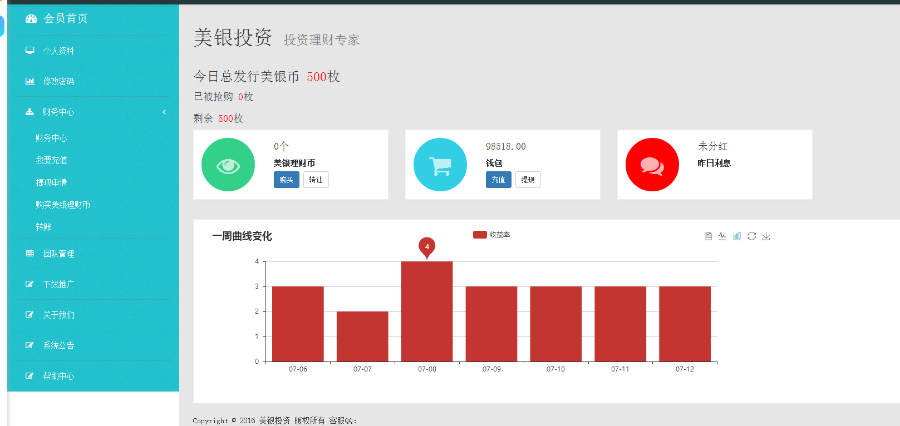This screenshot has width=900, height=426.
Task: Click the 07-08 bar marked 4
Action: (427, 310)
